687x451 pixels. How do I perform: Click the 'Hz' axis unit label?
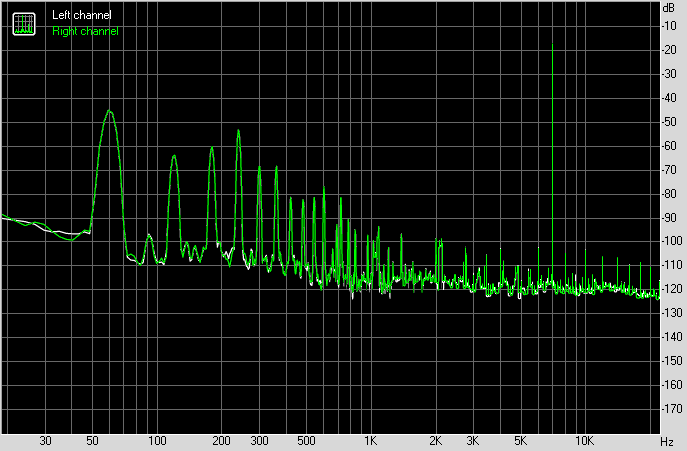tap(666, 441)
